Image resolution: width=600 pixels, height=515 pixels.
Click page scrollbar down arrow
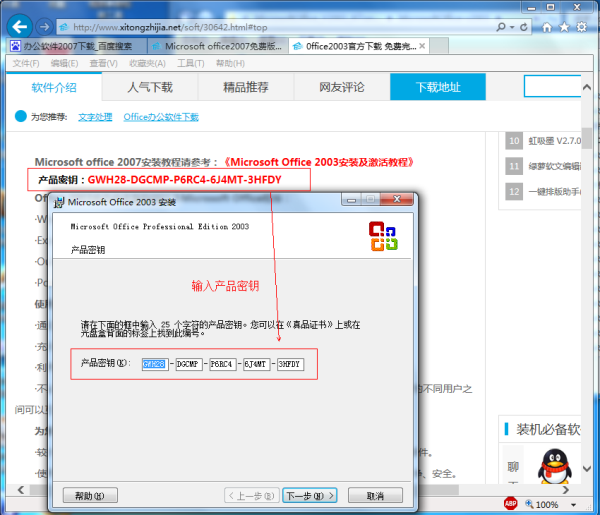point(587,468)
